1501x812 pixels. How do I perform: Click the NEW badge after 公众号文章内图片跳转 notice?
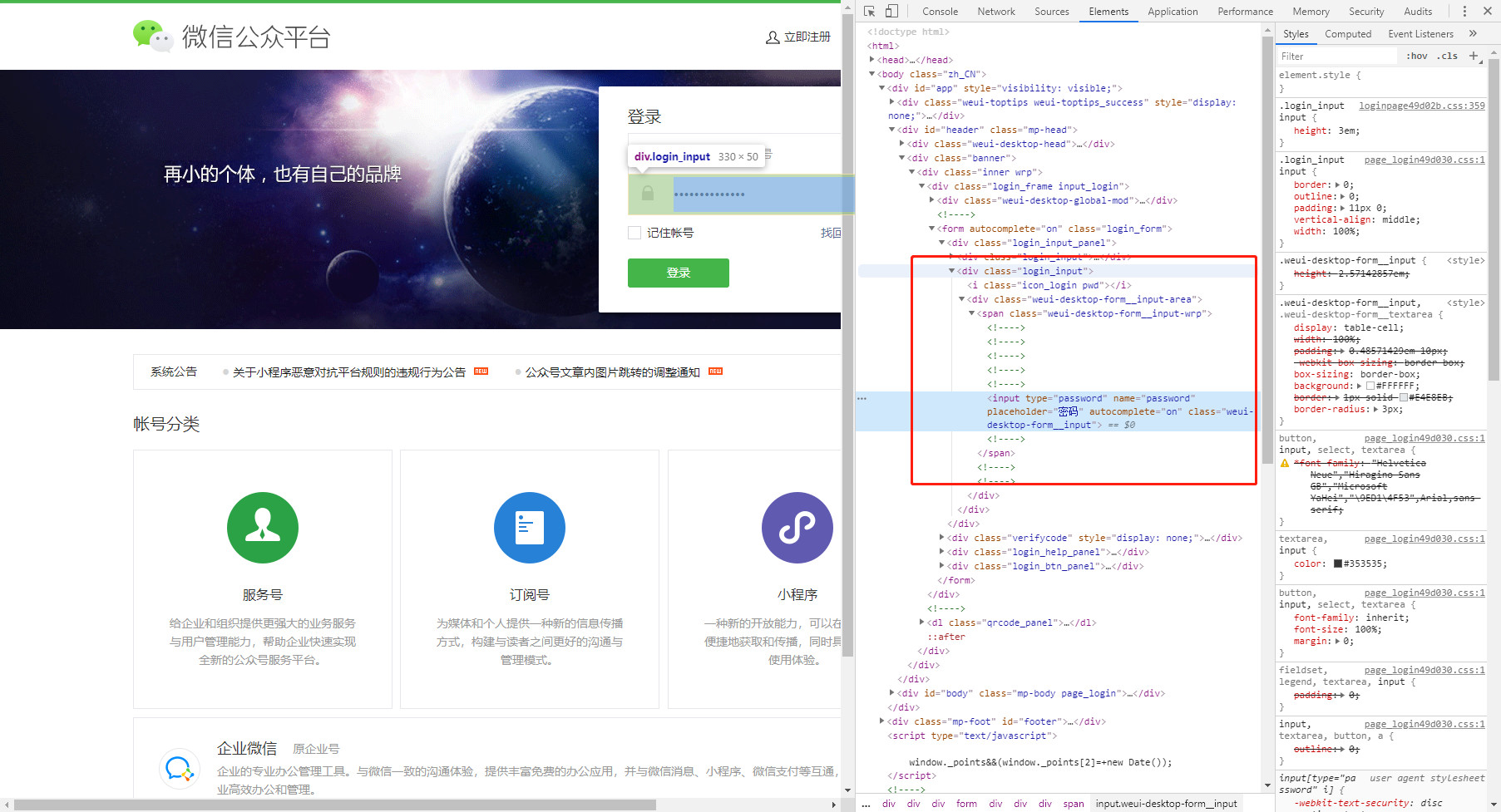click(x=716, y=372)
